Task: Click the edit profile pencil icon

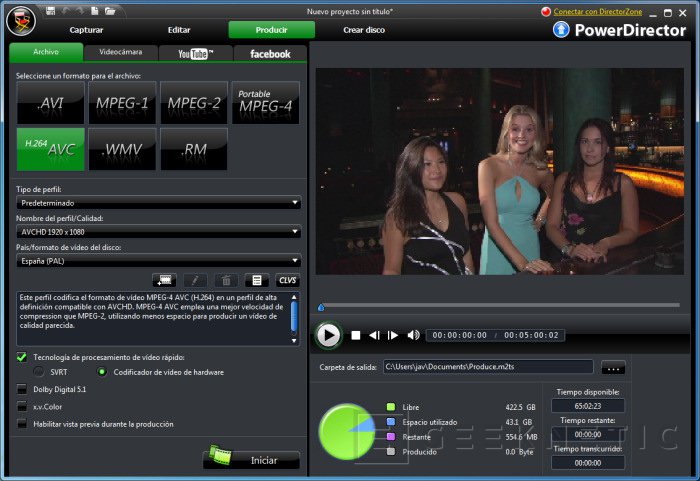Action: point(195,280)
